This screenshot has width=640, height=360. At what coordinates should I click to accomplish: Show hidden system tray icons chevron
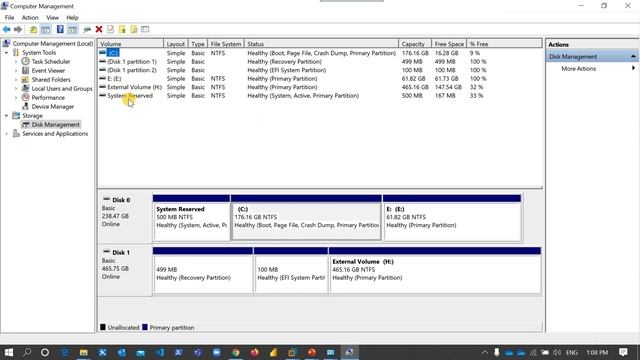pyautogui.click(x=484, y=352)
